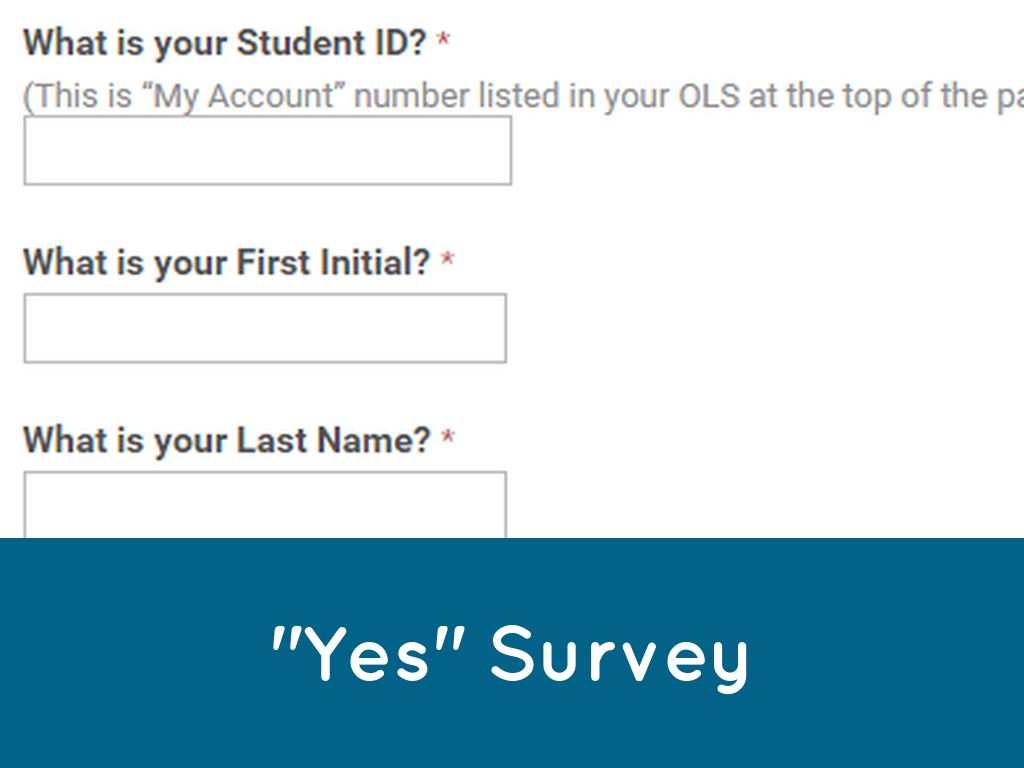Click the word "OLS" in the hint
This screenshot has height=768, width=1024.
pyautogui.click(x=708, y=97)
